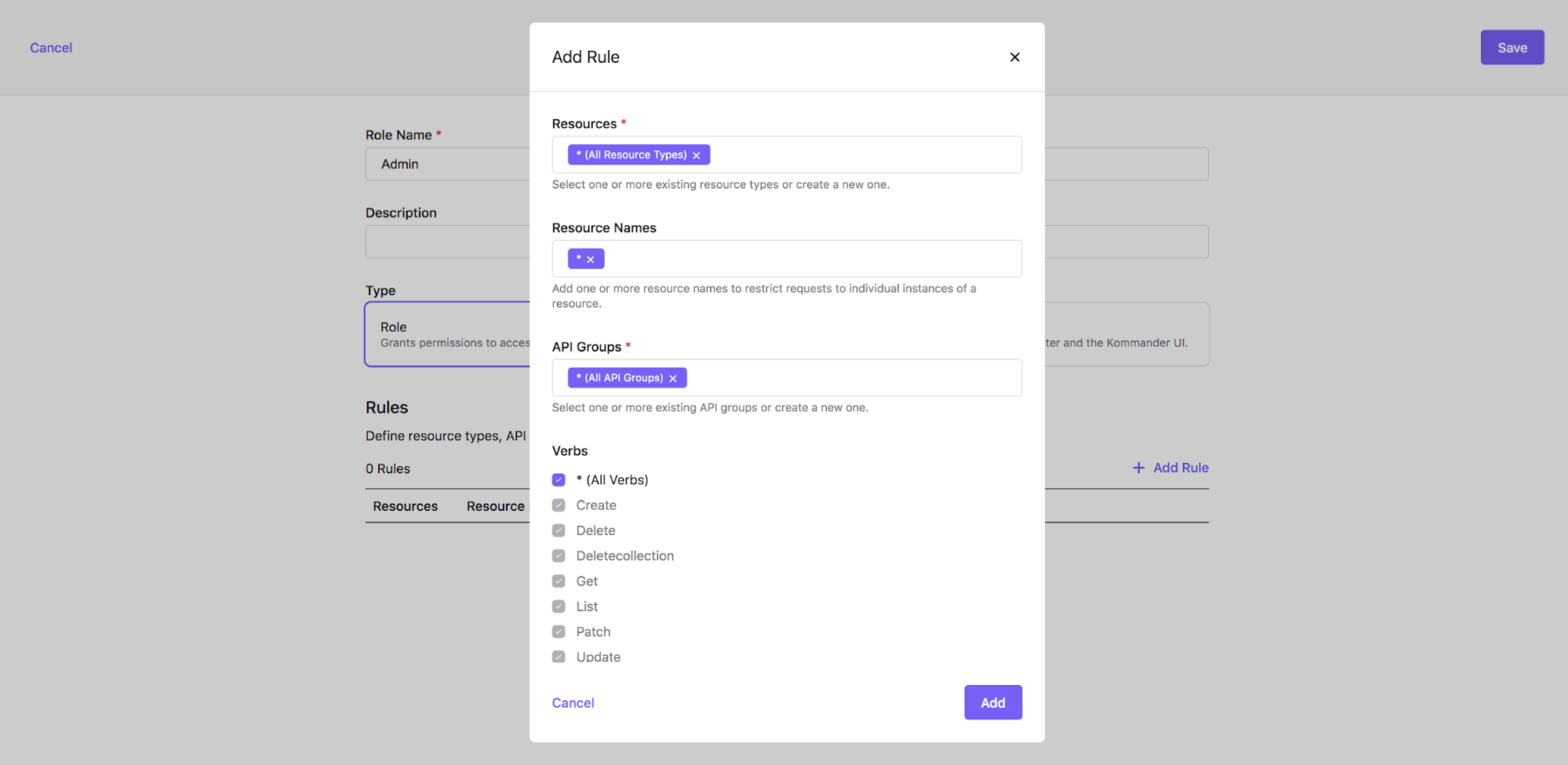
Task: Toggle the Patch verb checkbox
Action: tap(558, 632)
